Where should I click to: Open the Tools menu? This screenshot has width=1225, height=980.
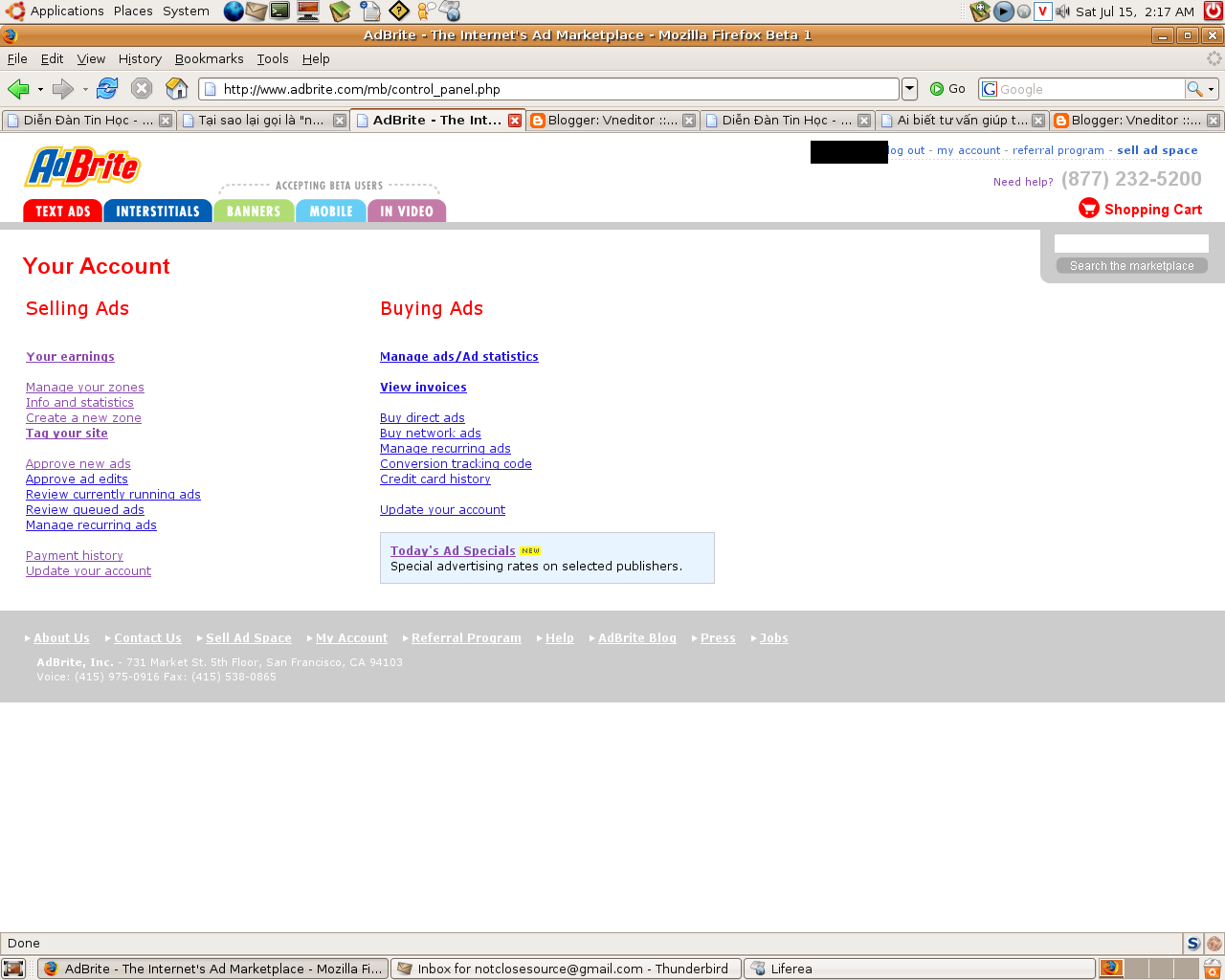pos(273,58)
